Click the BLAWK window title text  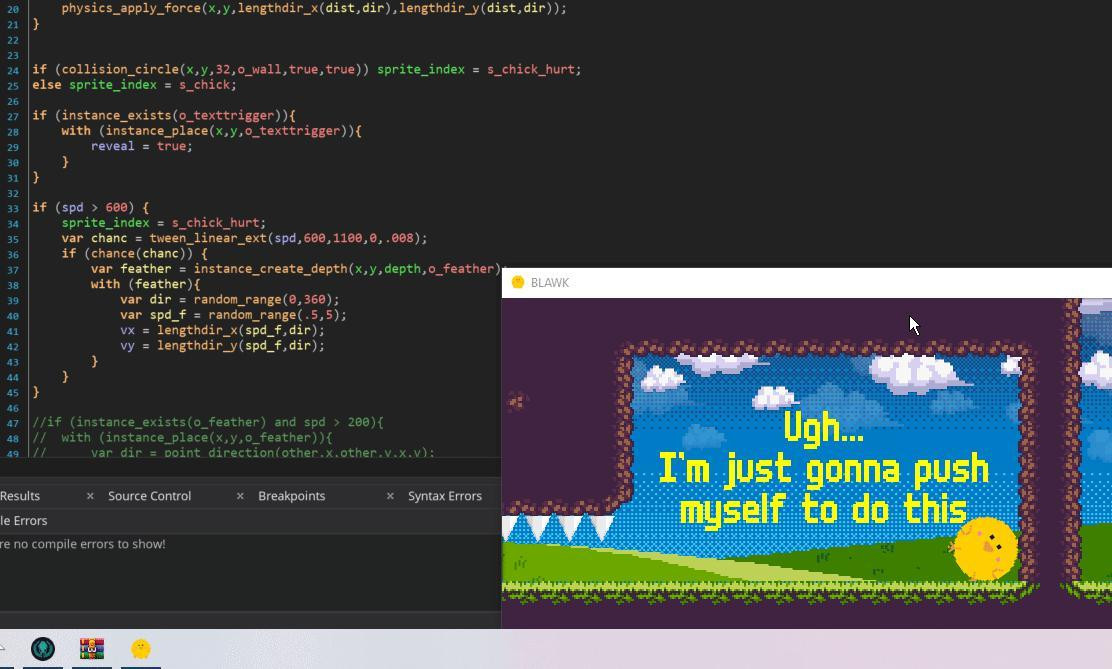point(550,282)
